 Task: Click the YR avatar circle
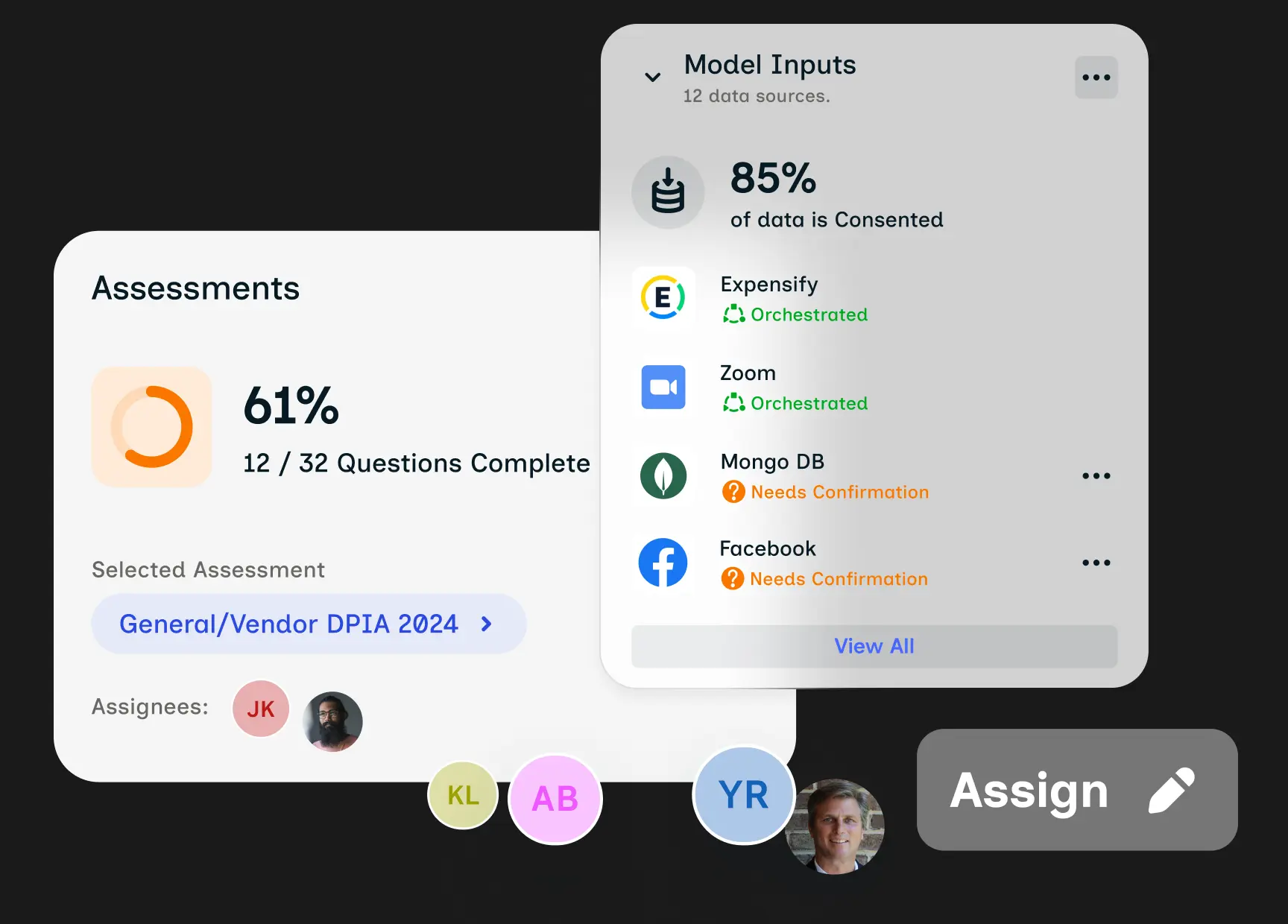click(743, 794)
